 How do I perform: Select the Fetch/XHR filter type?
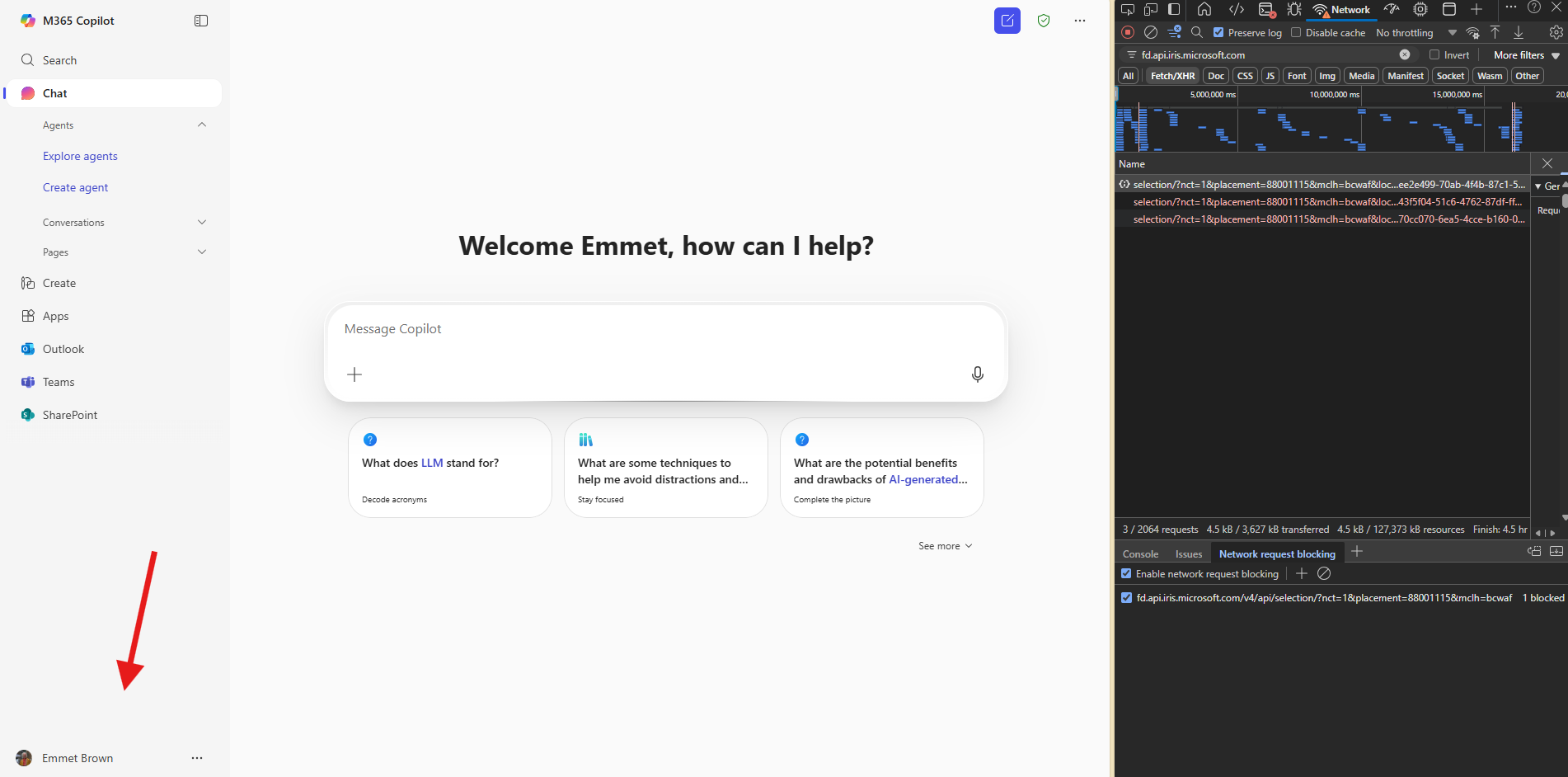coord(1172,76)
